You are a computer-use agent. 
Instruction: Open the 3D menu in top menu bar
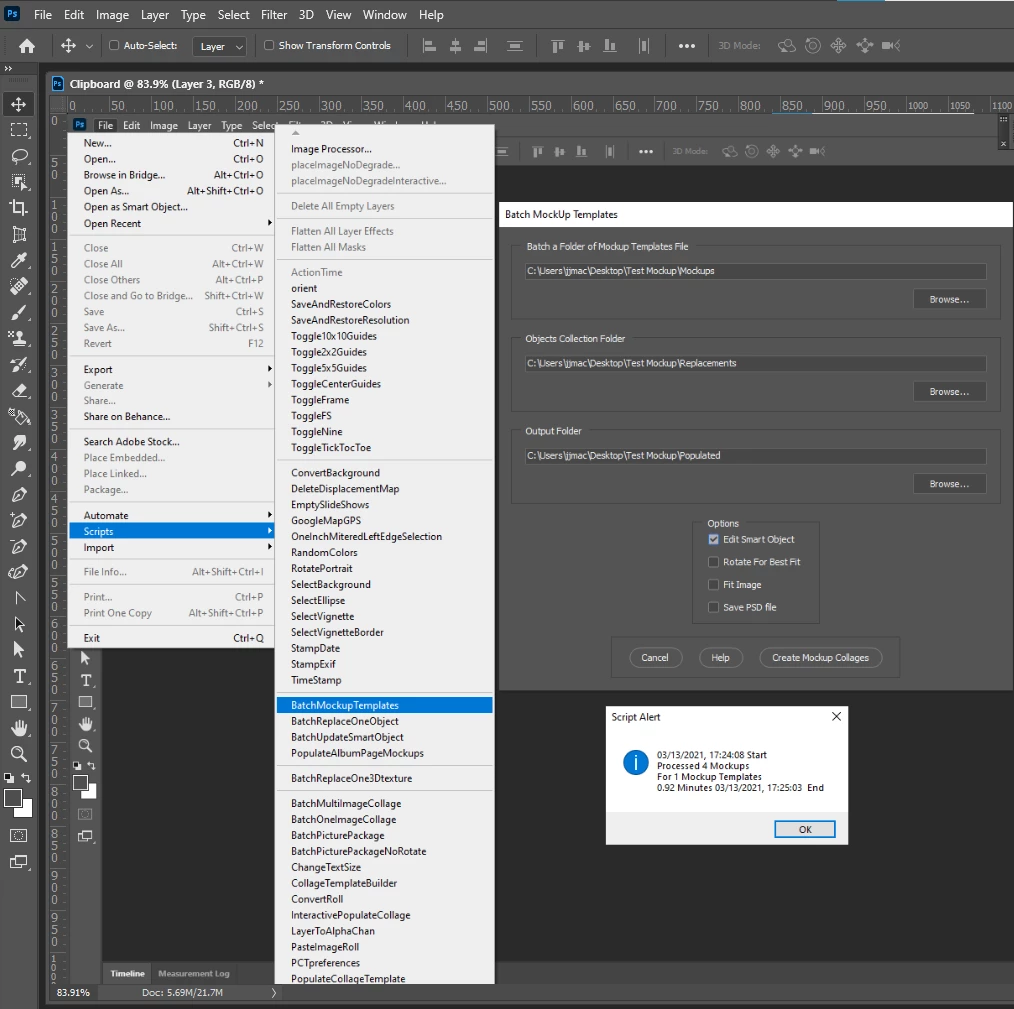pyautogui.click(x=306, y=14)
